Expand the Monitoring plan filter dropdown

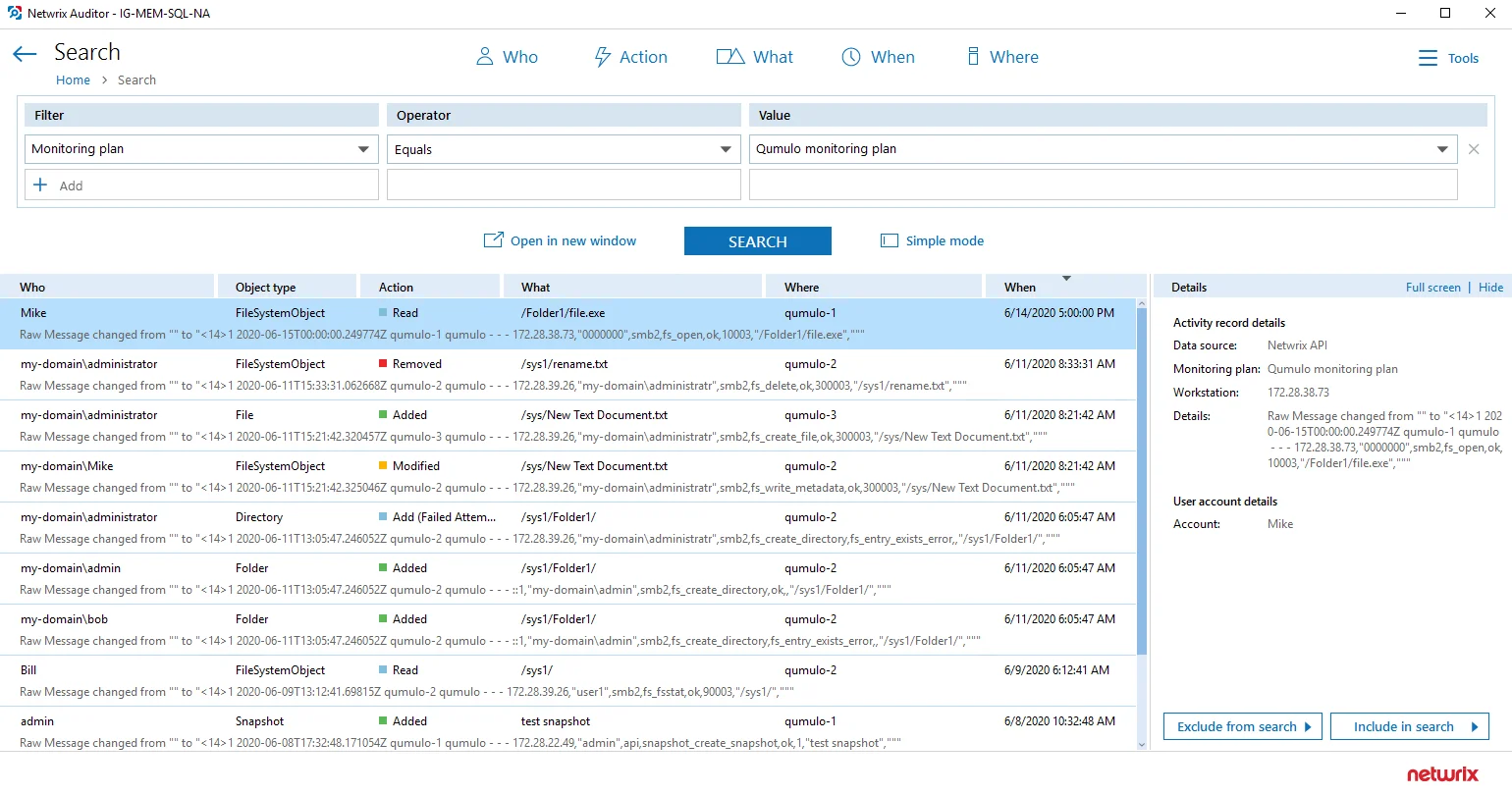(363, 149)
